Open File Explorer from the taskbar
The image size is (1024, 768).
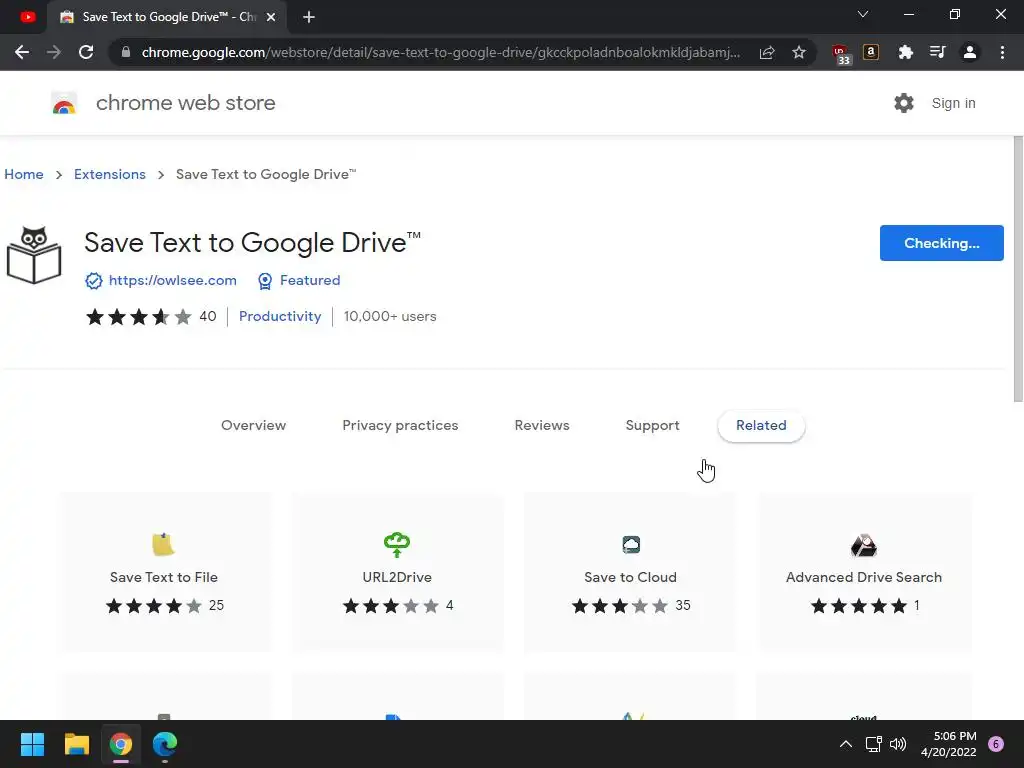click(76, 744)
